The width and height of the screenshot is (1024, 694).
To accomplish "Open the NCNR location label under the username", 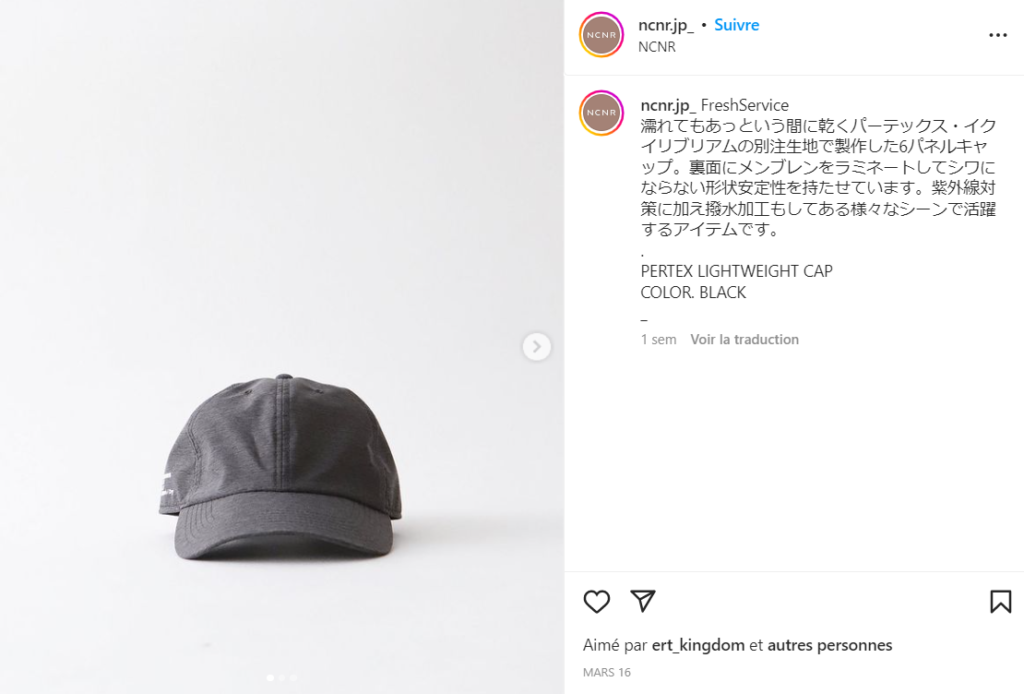I will (656, 47).
